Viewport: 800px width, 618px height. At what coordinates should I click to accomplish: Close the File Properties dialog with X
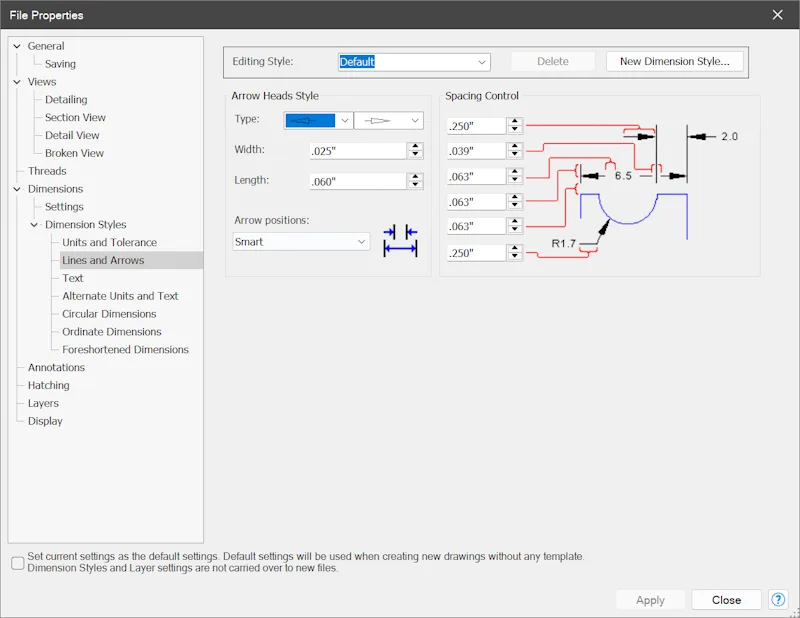778,15
